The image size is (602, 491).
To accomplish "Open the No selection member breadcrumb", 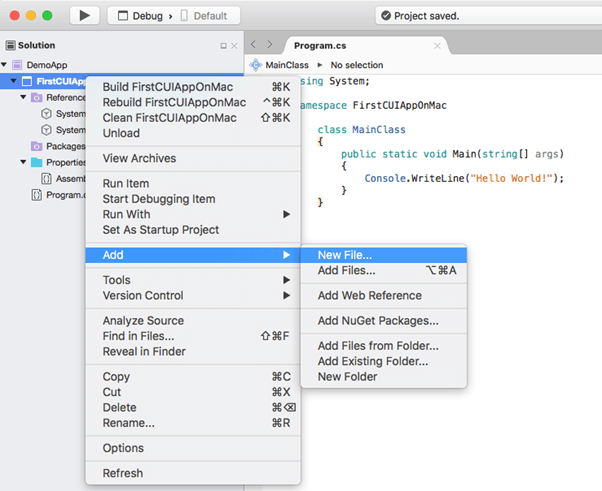I will 357,65.
